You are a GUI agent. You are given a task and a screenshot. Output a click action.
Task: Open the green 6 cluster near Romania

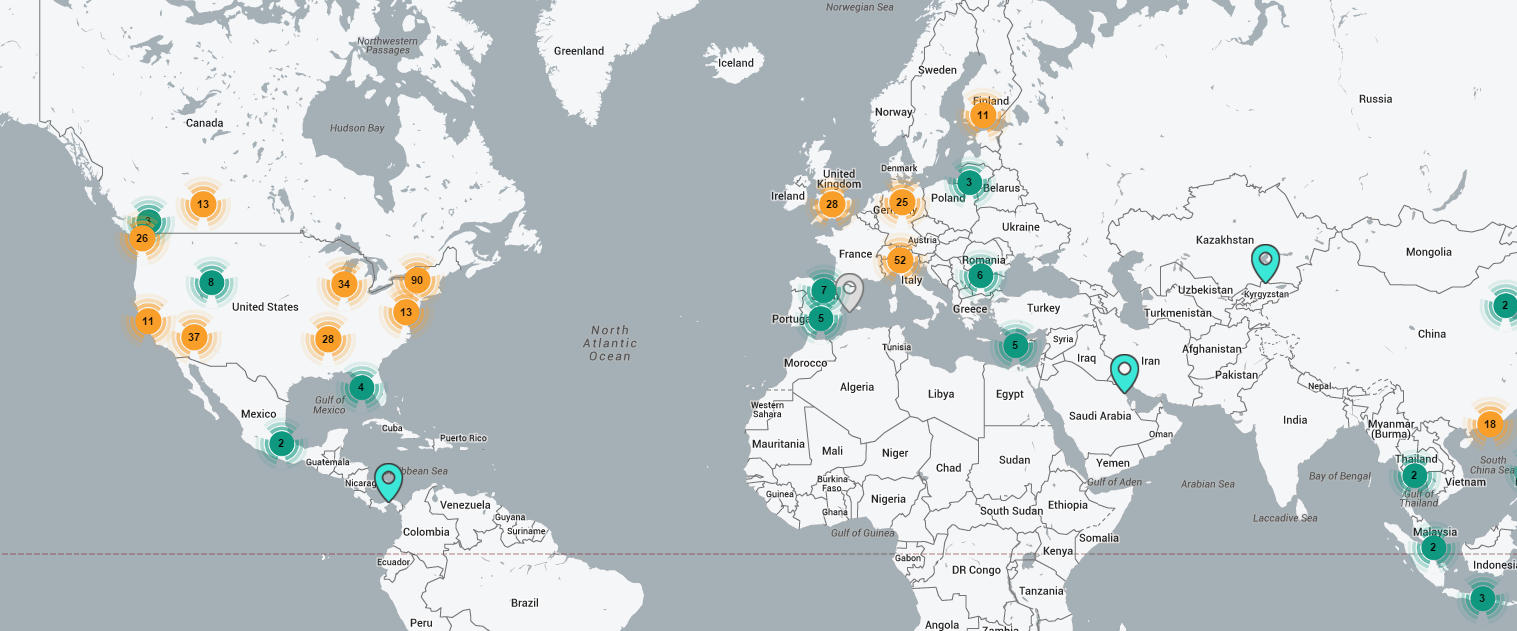pyautogui.click(x=980, y=275)
